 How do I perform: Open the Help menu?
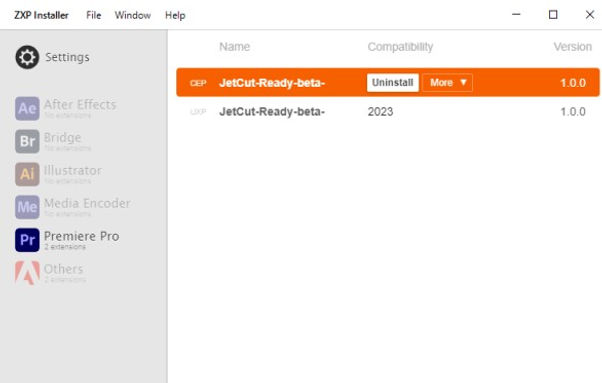(175, 15)
